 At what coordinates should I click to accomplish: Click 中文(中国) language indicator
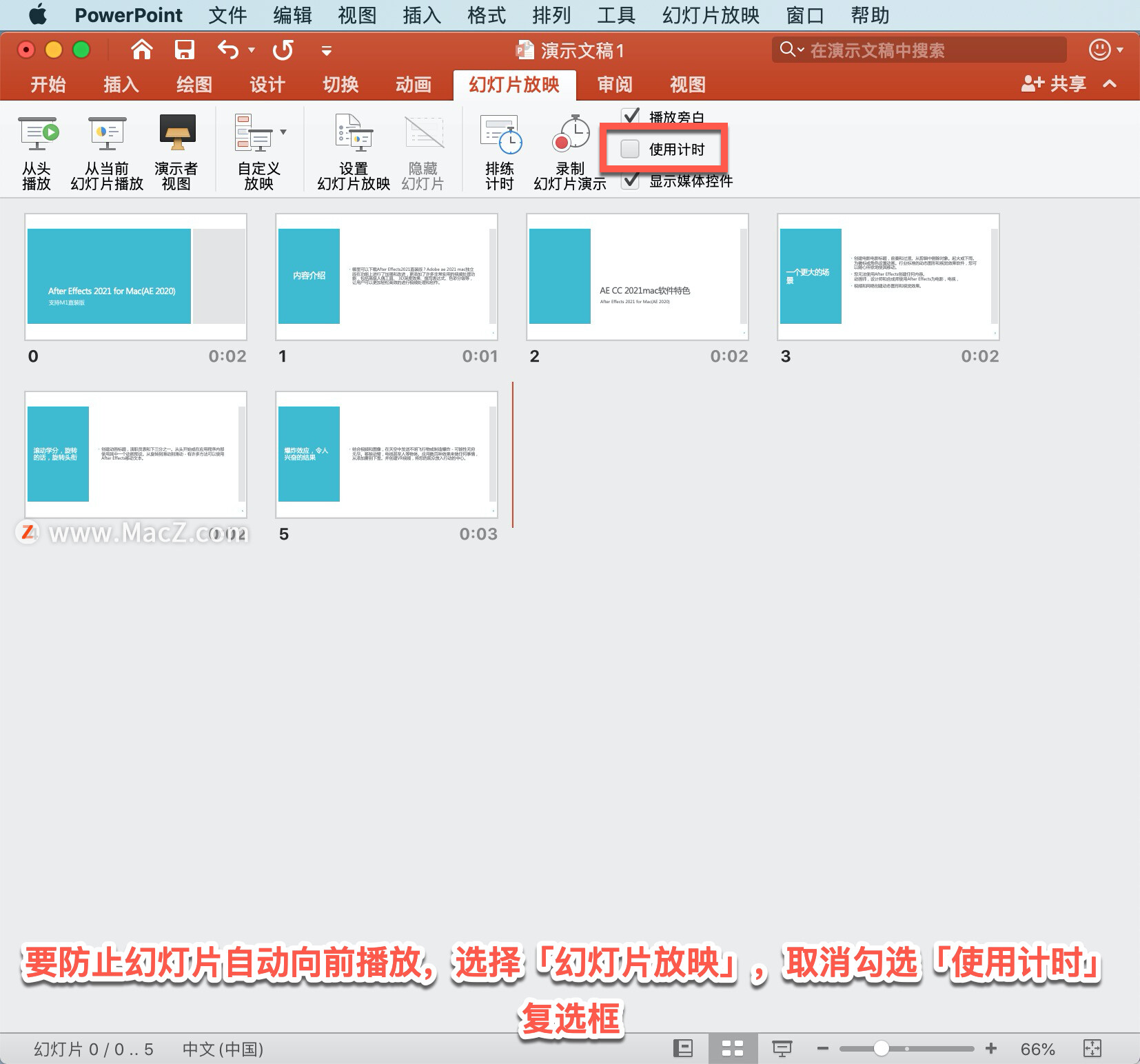pyautogui.click(x=223, y=1049)
